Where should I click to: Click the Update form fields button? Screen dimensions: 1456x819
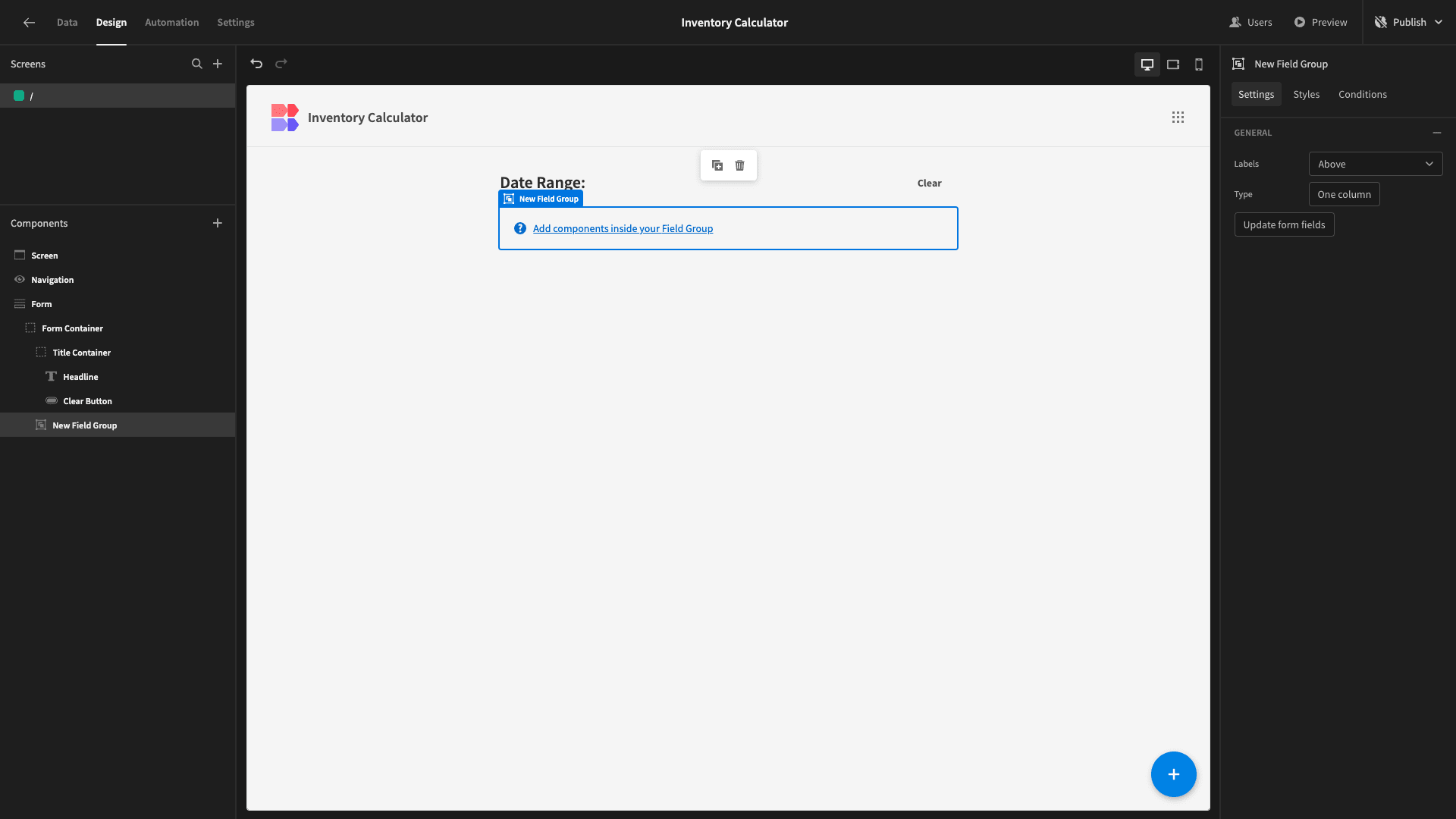coord(1284,224)
